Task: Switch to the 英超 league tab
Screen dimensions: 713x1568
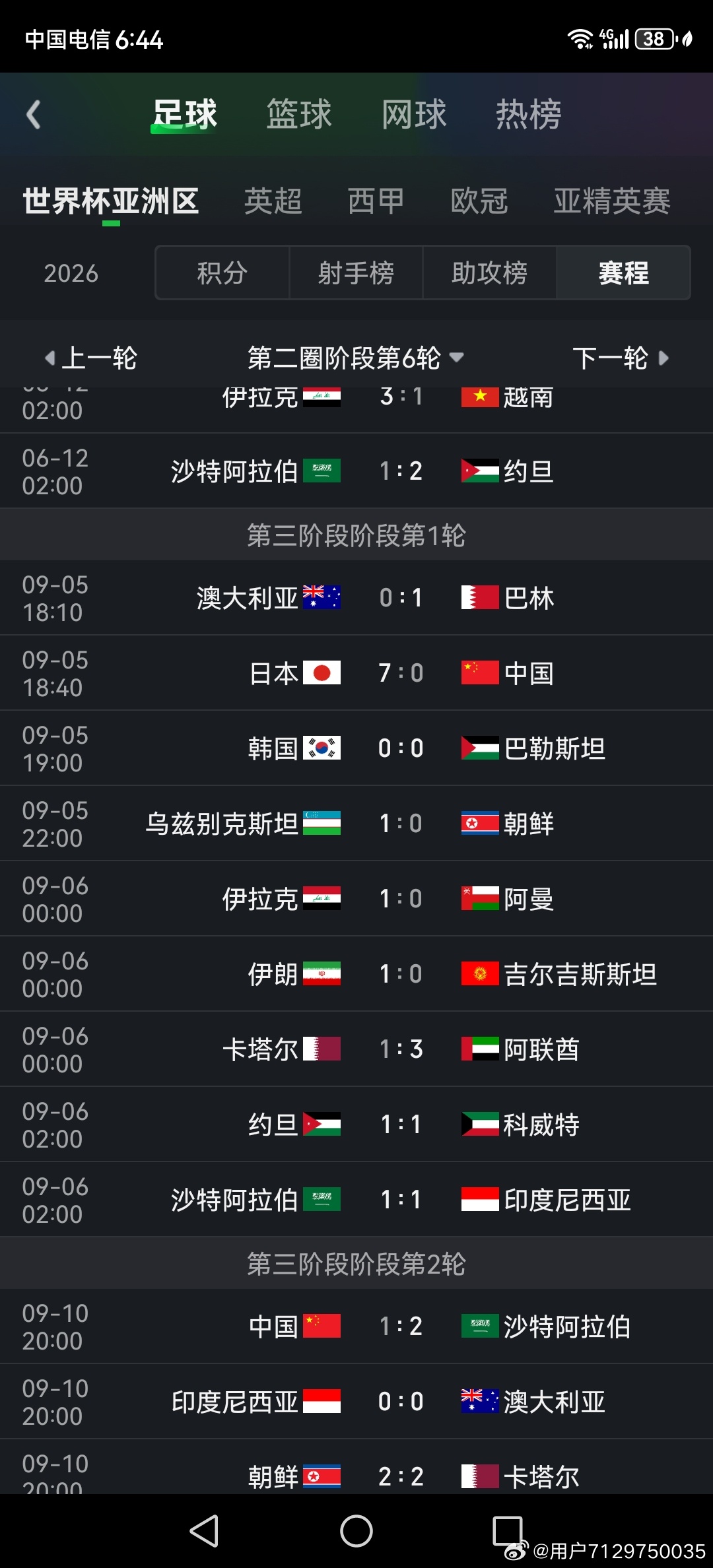Action: (273, 201)
